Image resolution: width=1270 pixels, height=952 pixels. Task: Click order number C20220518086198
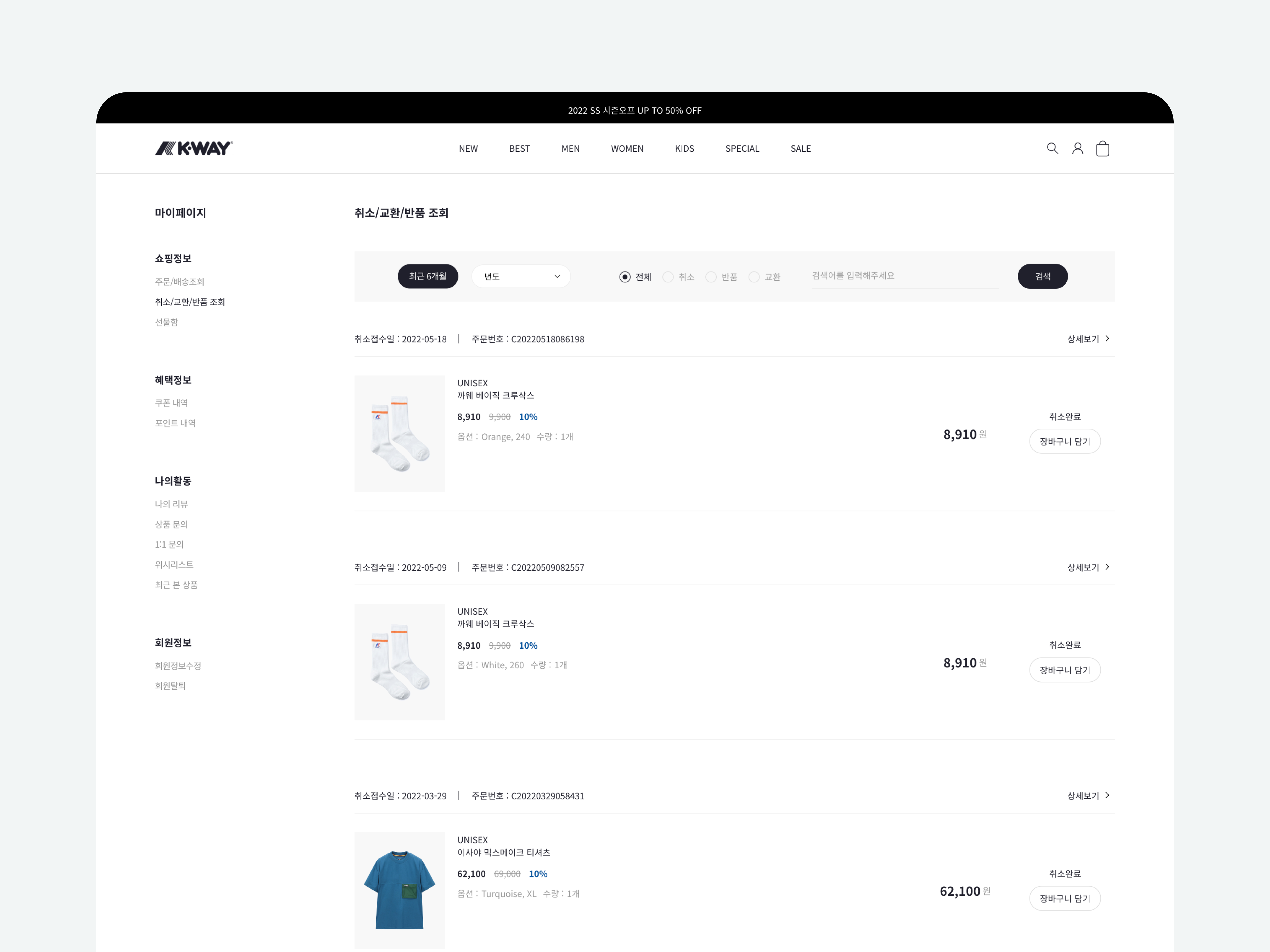pyautogui.click(x=548, y=339)
